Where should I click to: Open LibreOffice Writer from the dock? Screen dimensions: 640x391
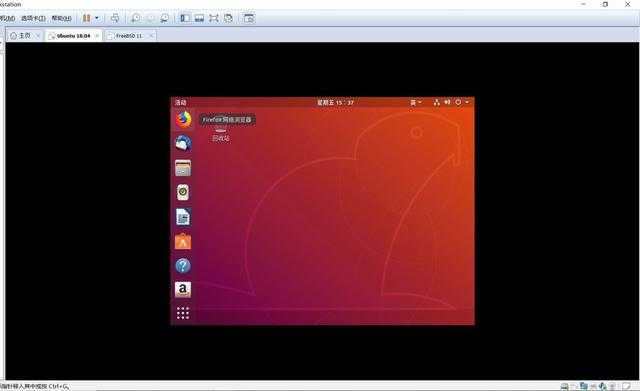coord(183,217)
